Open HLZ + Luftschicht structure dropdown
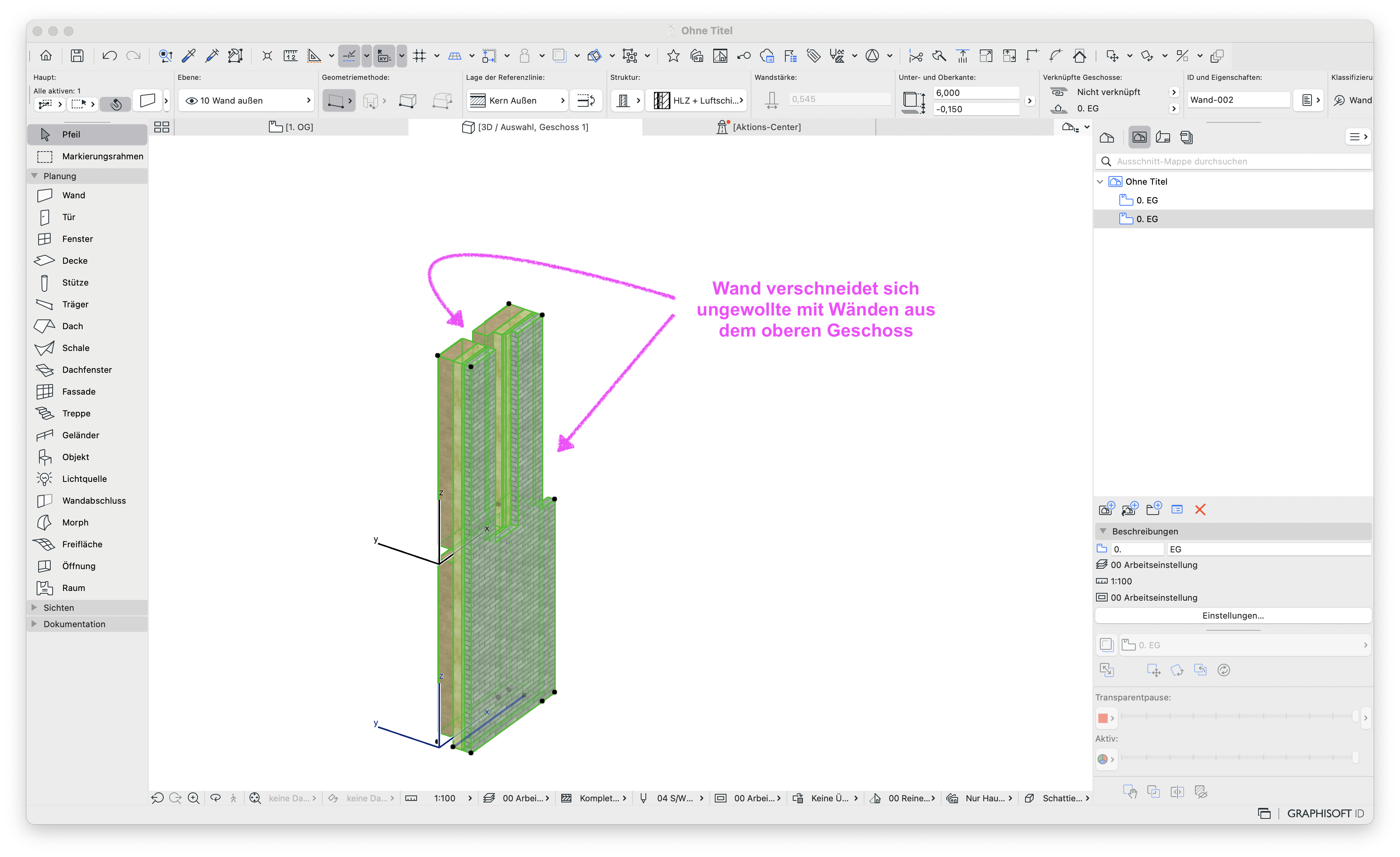1400x857 pixels. point(696,101)
